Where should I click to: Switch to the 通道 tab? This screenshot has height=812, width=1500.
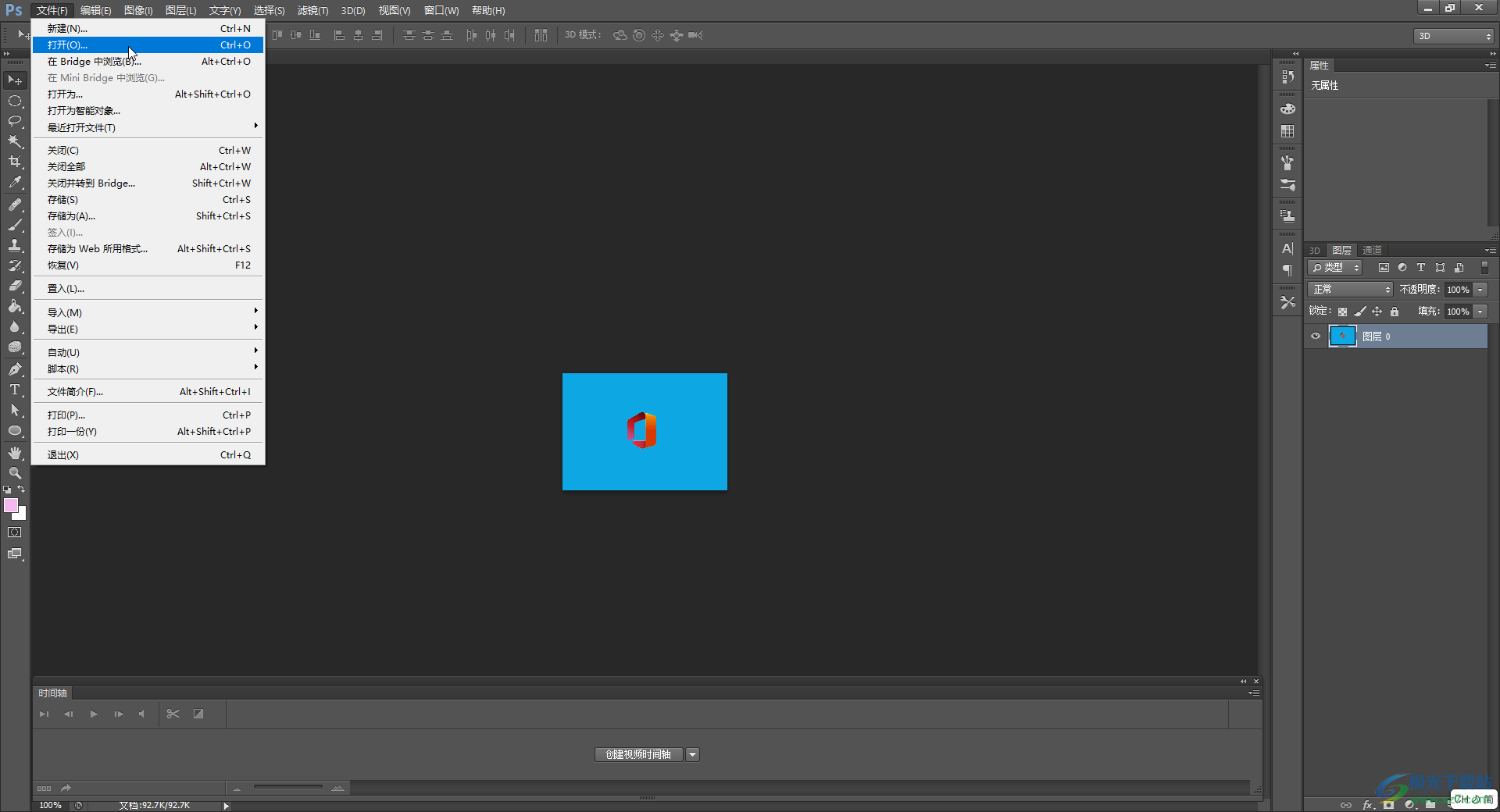point(1372,250)
